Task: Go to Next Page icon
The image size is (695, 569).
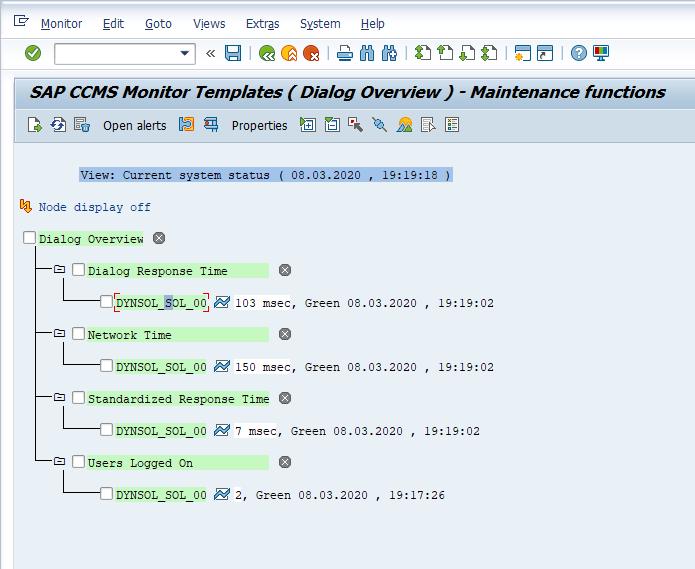Action: click(x=467, y=53)
